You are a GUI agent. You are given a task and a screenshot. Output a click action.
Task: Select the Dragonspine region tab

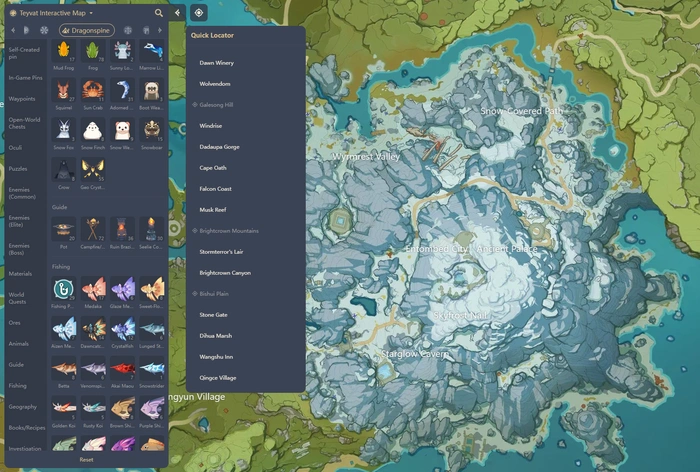tap(87, 30)
